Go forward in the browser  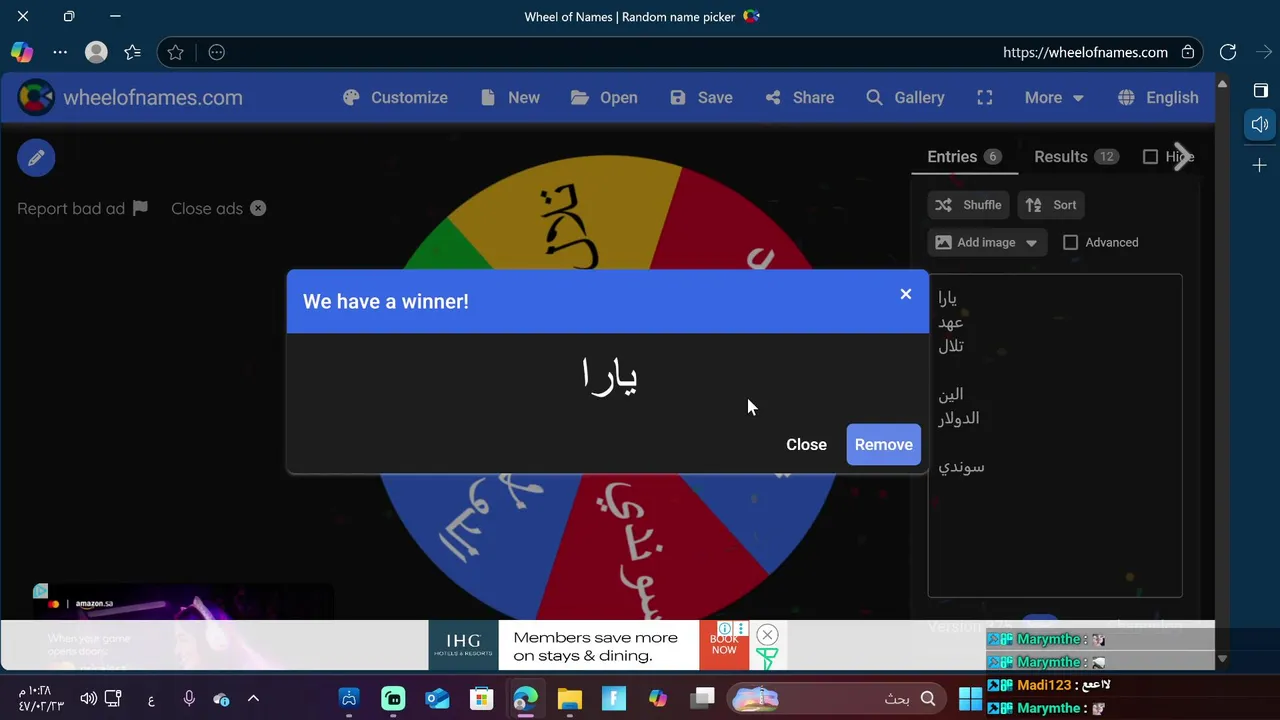1264,52
